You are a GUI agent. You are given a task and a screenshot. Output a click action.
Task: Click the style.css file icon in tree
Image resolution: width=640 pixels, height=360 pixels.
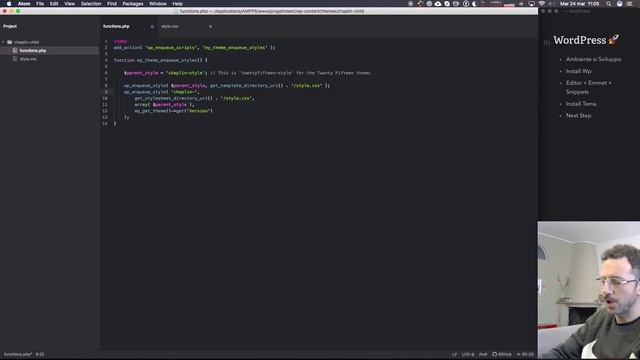click(15, 59)
